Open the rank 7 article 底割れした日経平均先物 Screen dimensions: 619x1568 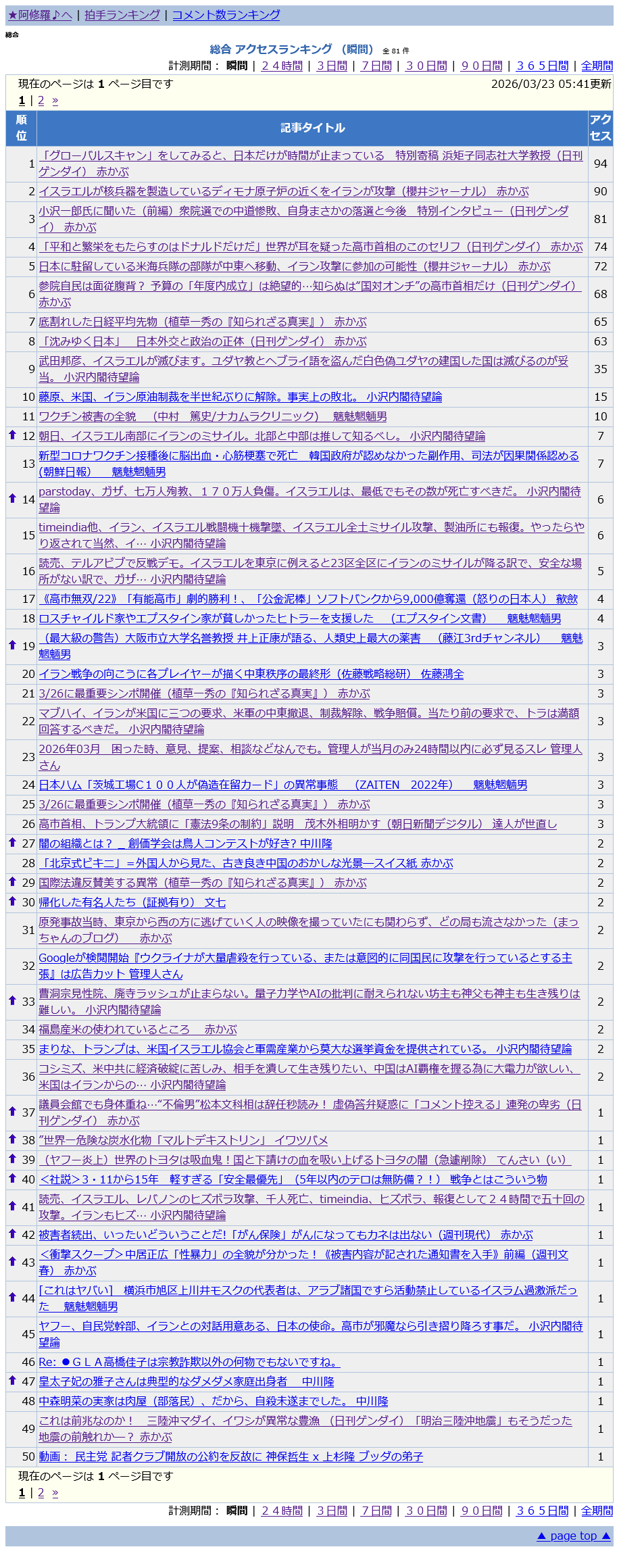(x=202, y=322)
